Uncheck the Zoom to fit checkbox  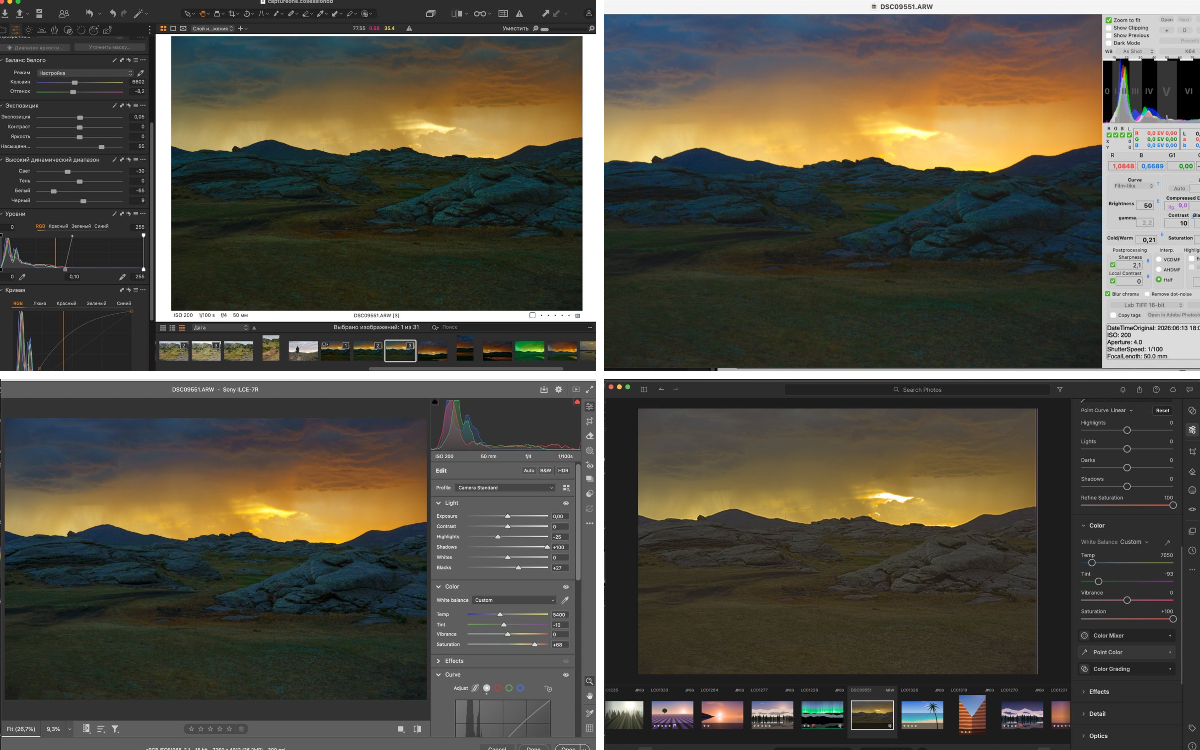(1109, 20)
